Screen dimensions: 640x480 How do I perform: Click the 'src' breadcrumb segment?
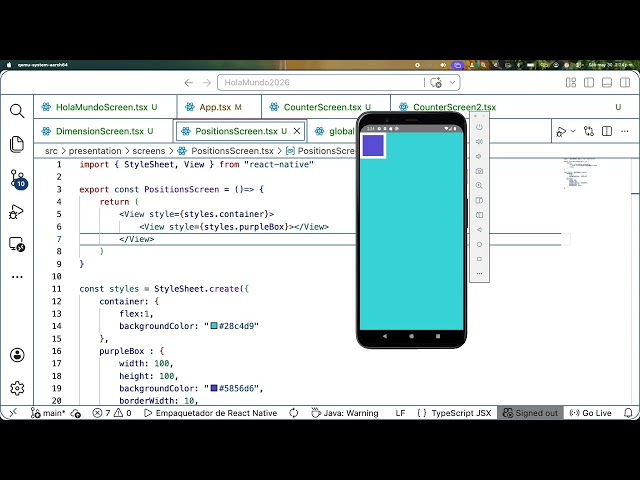click(51, 151)
